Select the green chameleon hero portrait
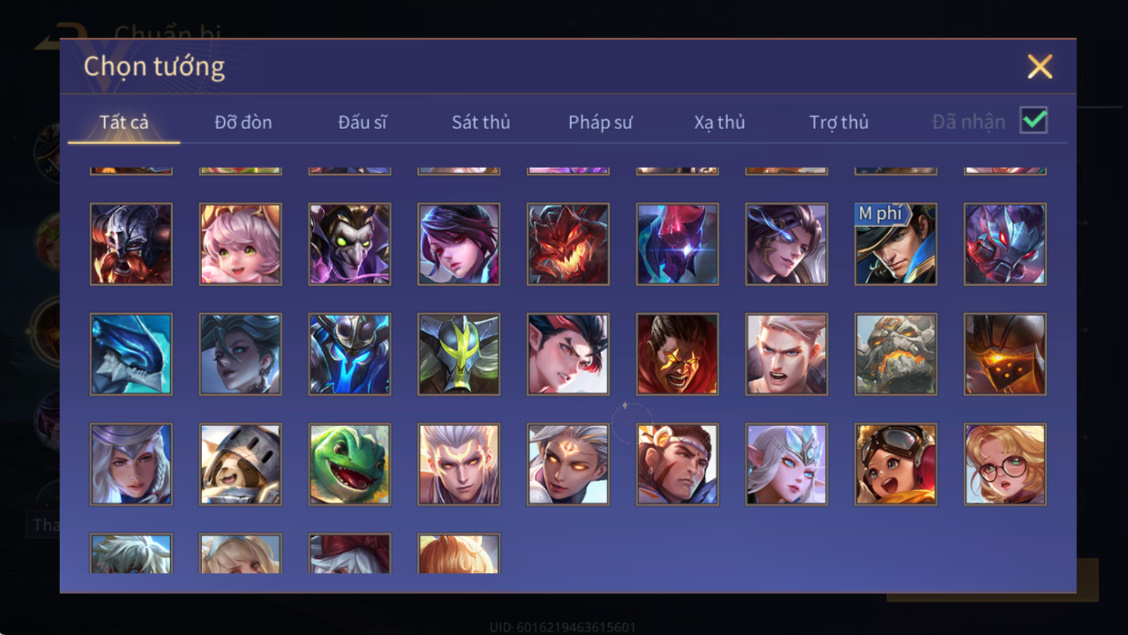The image size is (1128, 635). click(350, 464)
